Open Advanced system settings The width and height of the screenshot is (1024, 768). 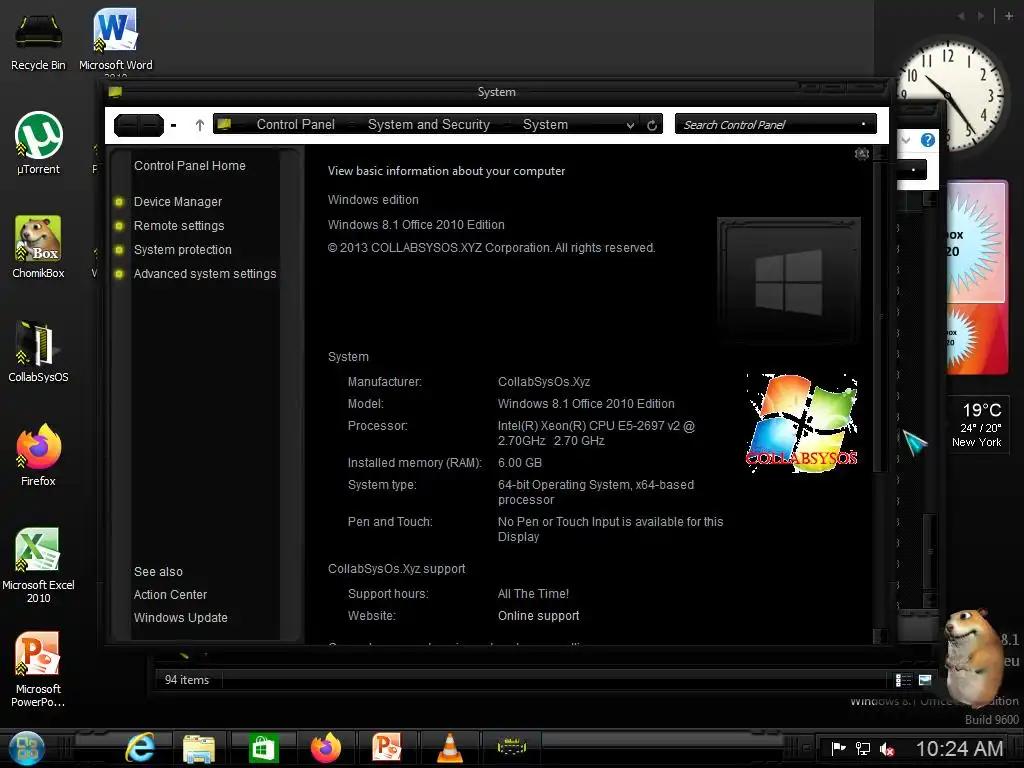(x=204, y=274)
